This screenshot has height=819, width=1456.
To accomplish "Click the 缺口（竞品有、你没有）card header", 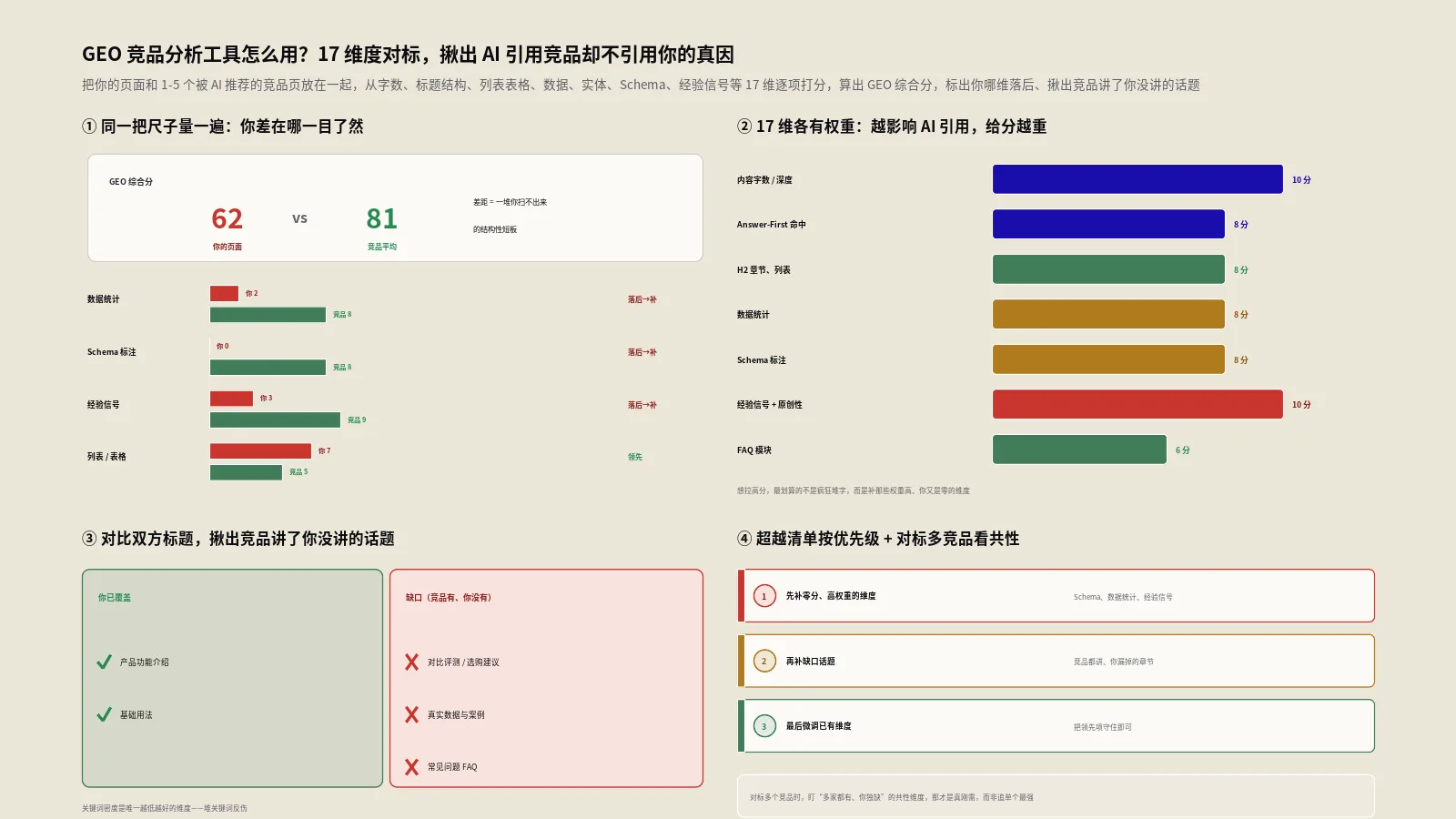I will click(x=449, y=598).
